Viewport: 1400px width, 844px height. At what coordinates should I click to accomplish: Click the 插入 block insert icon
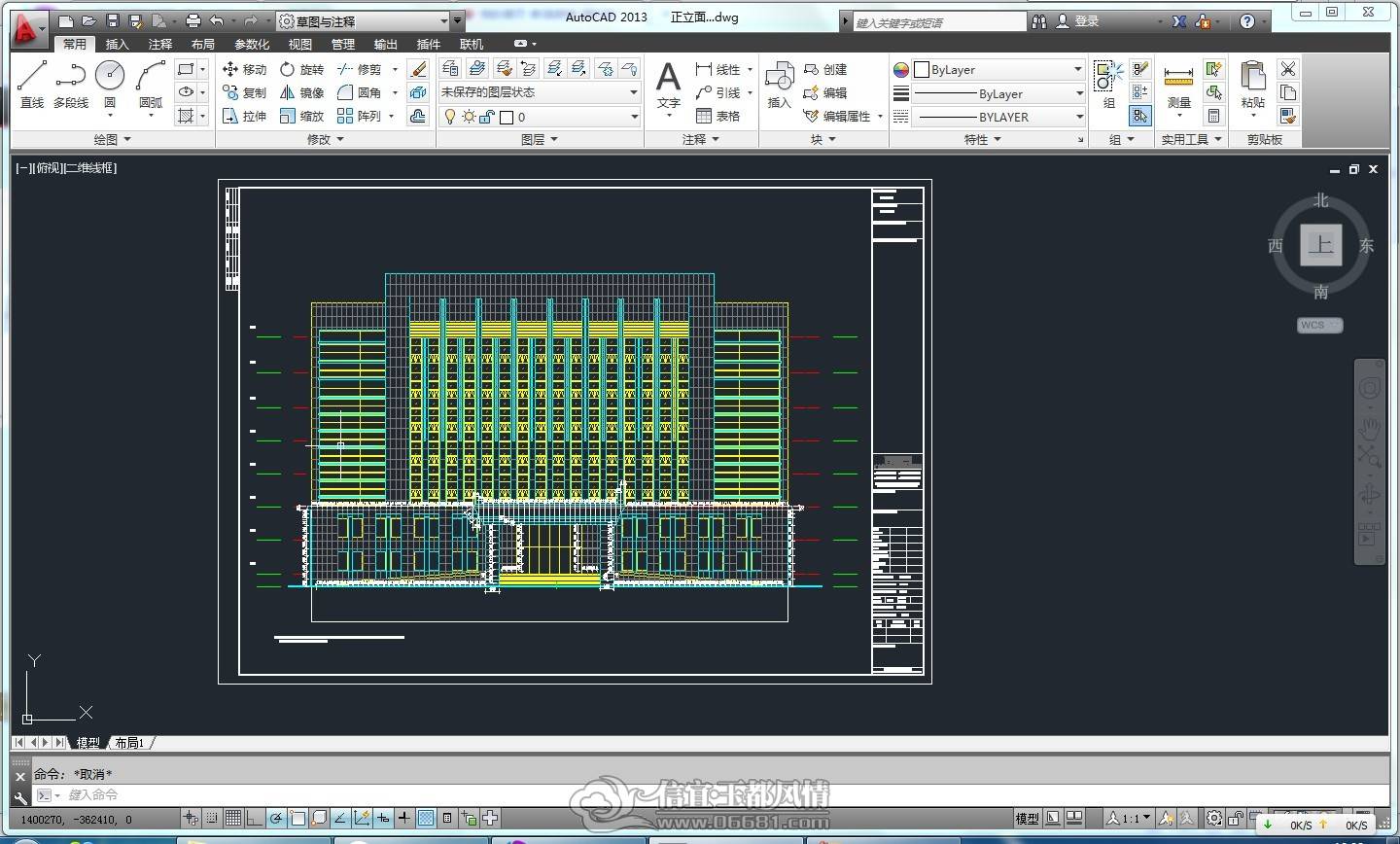tap(779, 84)
